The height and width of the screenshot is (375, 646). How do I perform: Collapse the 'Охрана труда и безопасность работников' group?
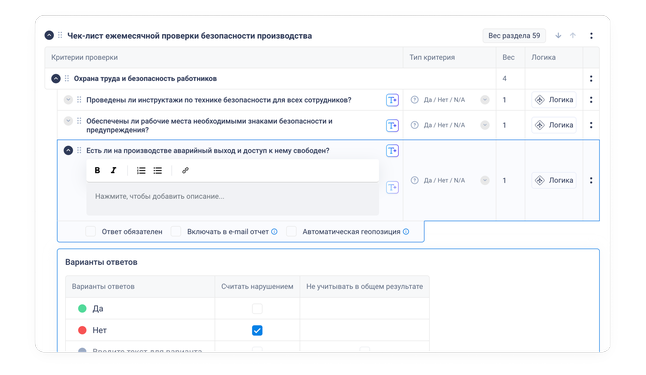coord(56,78)
